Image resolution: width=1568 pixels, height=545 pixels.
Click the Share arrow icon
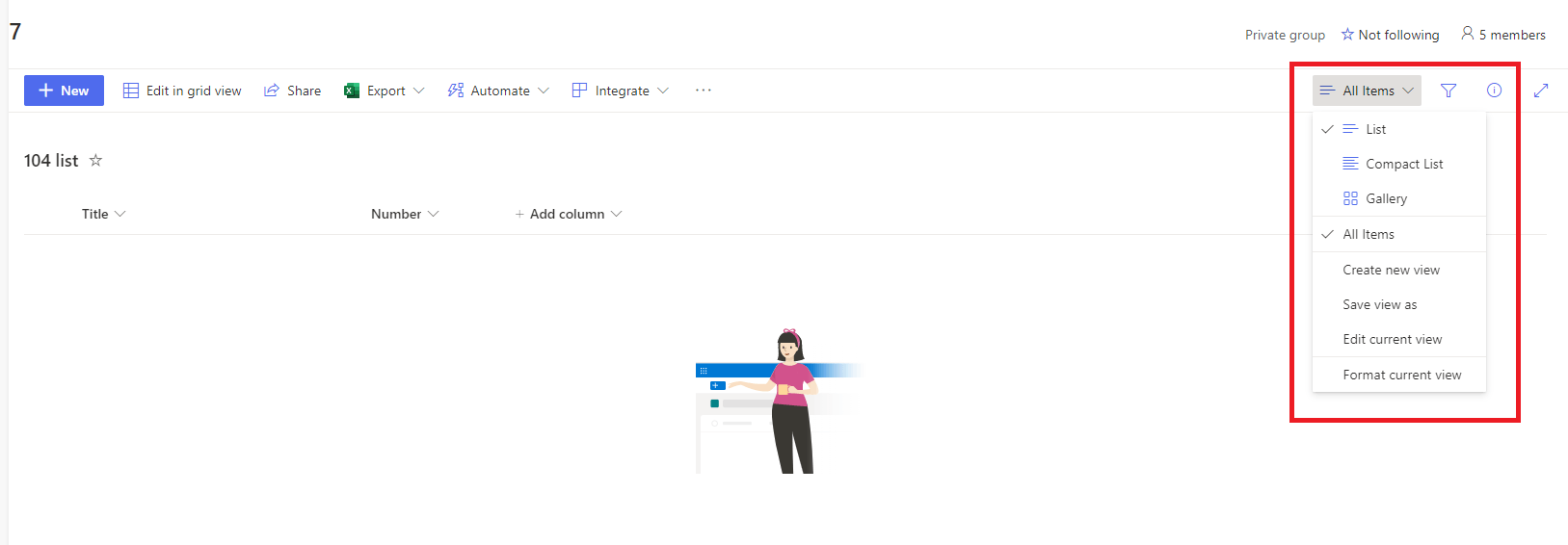point(272,91)
